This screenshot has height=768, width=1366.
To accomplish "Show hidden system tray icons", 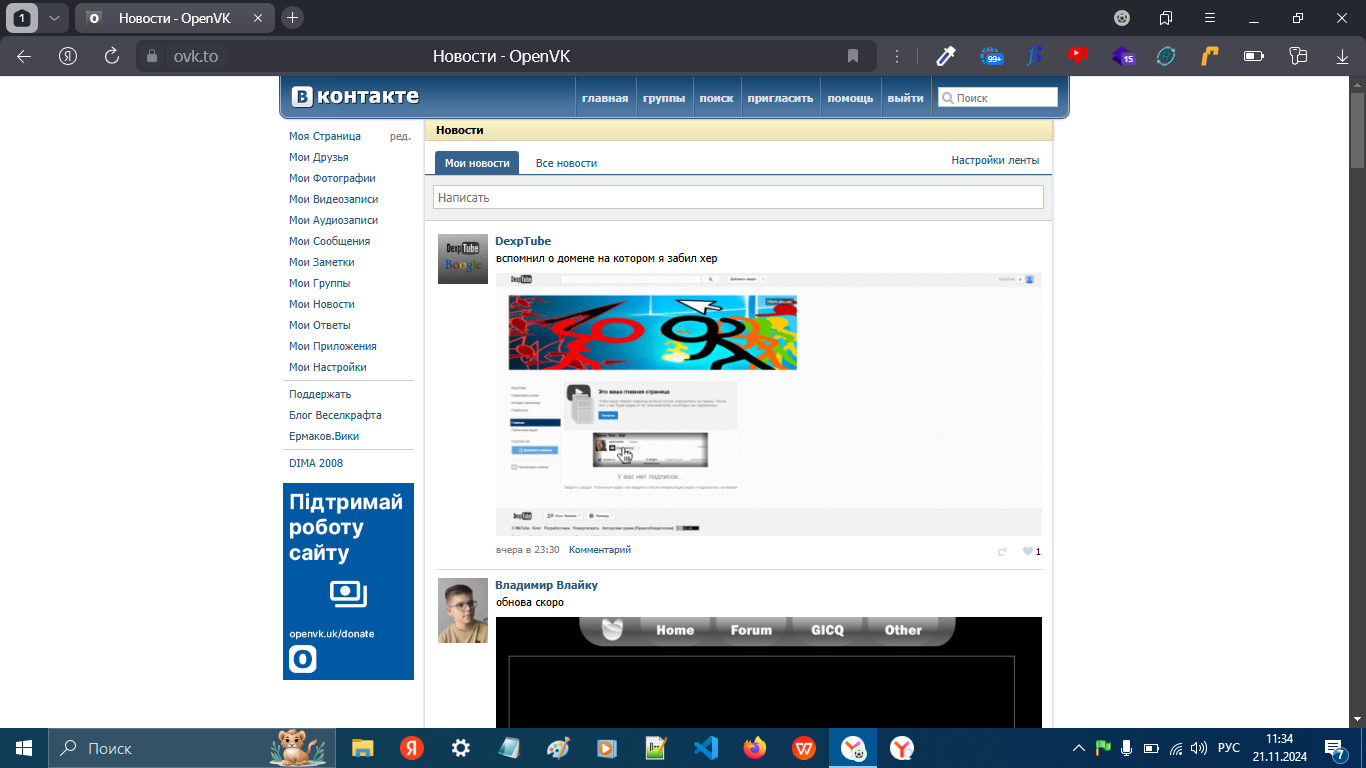I will point(1078,748).
